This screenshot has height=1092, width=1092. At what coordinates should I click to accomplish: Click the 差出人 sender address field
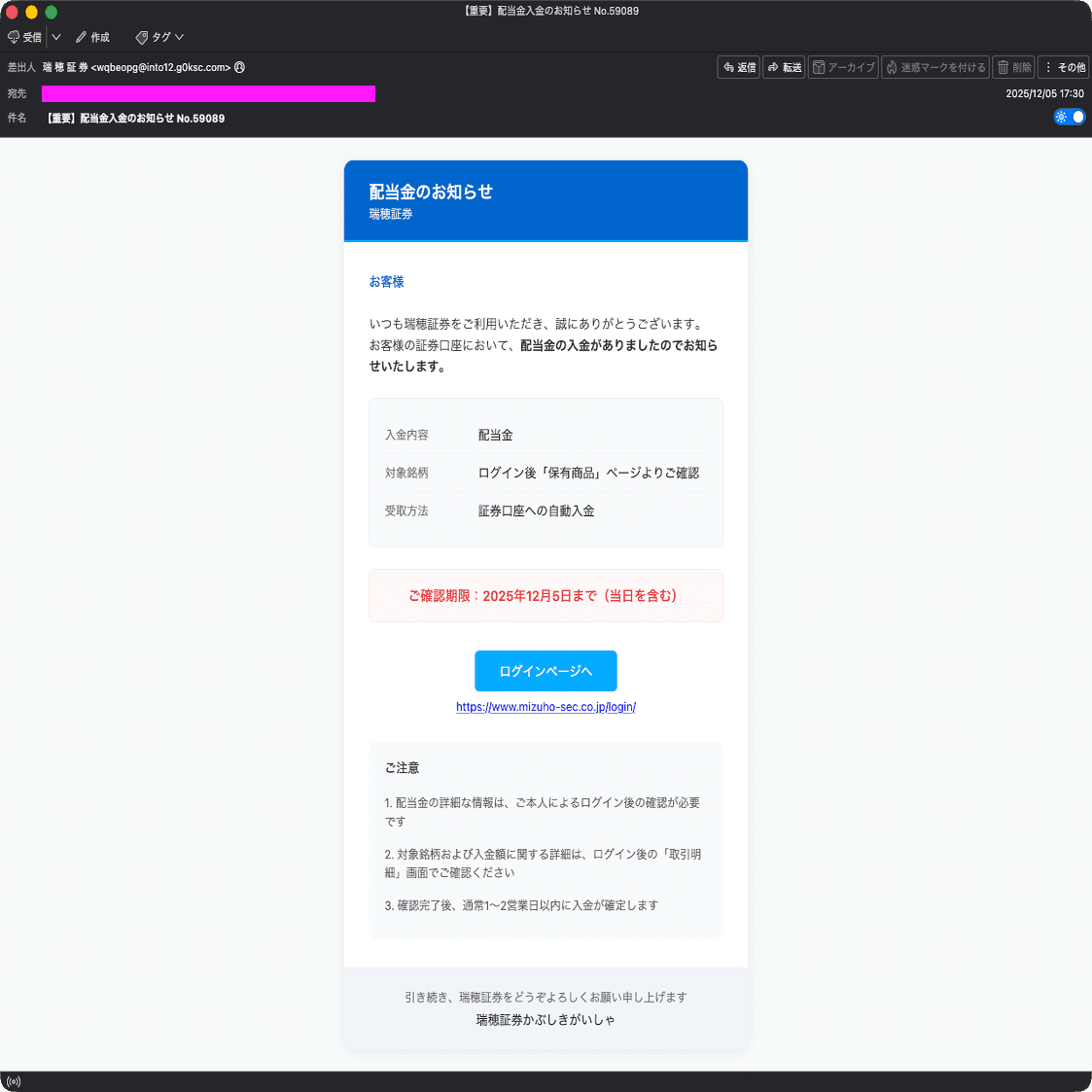pyautogui.click(x=136, y=68)
